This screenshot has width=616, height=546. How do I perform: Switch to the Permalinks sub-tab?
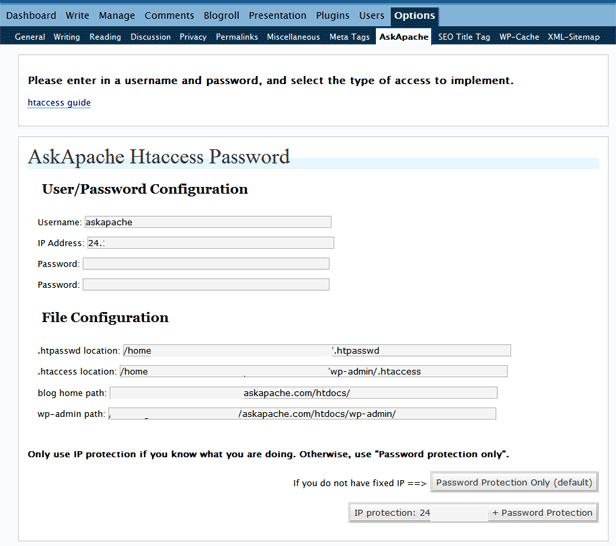(236, 37)
